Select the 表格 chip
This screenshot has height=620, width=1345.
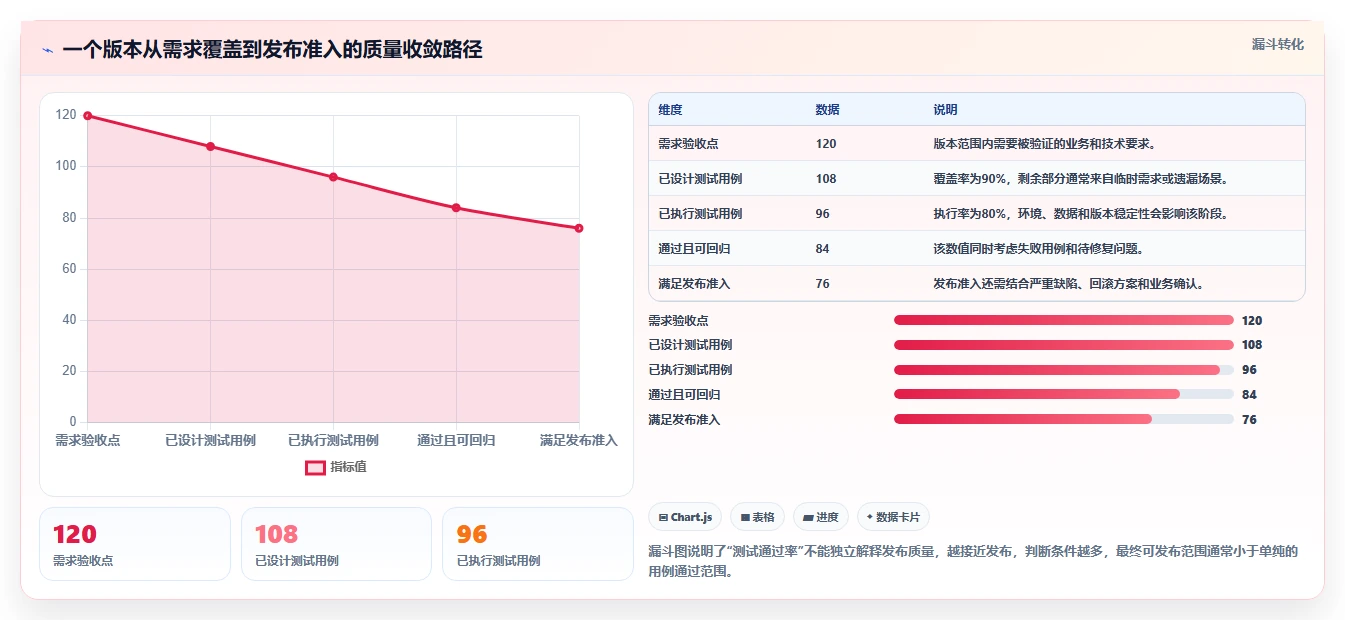click(757, 517)
